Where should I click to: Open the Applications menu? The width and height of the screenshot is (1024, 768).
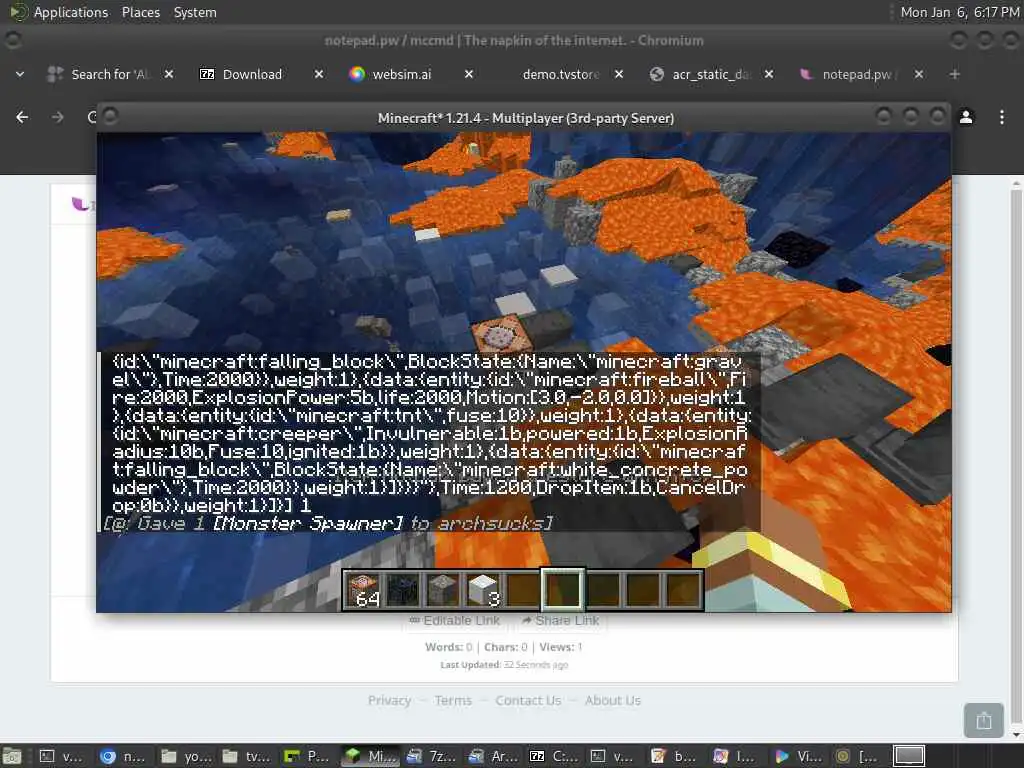pos(71,12)
